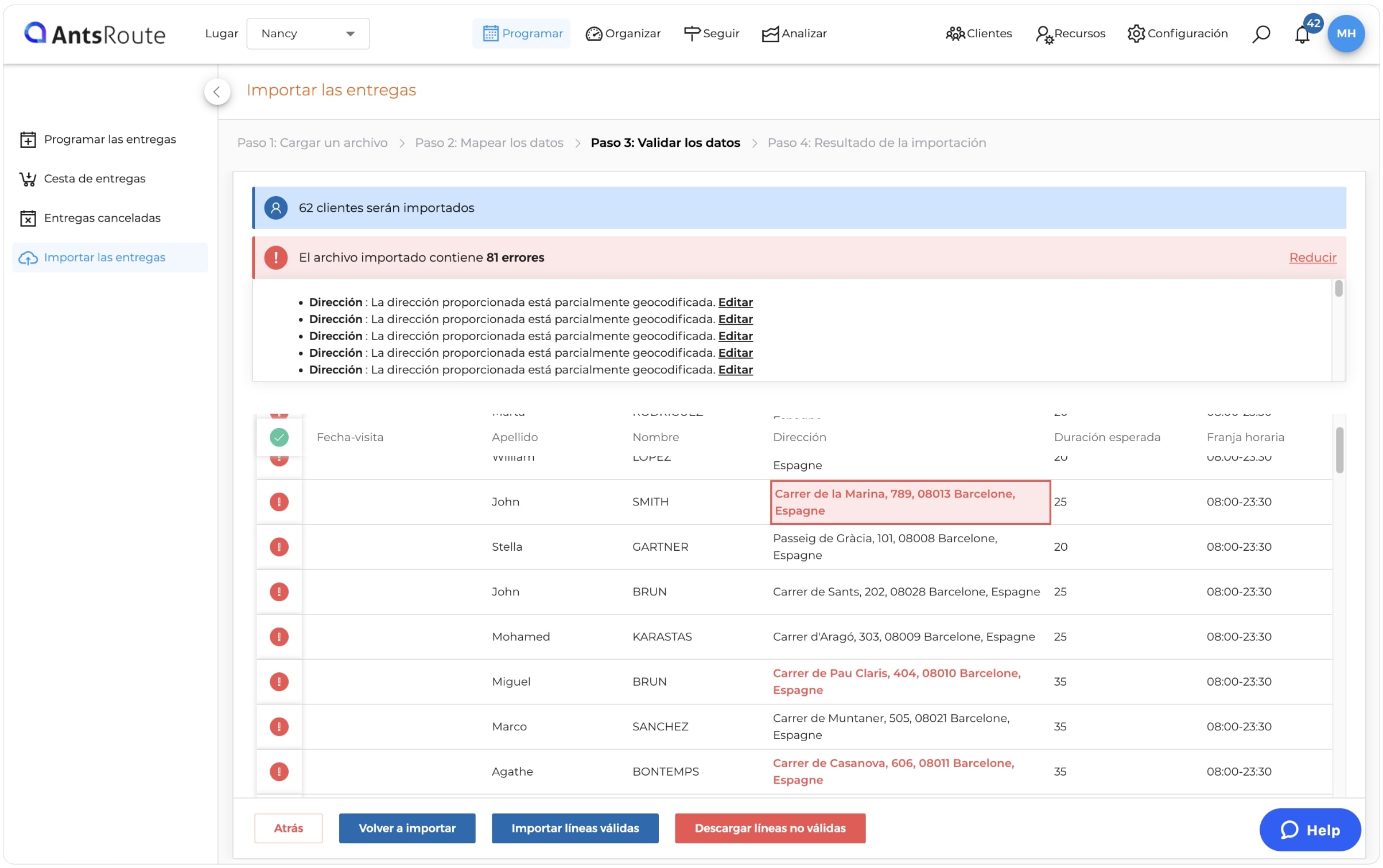Click Editar on the second Dirección error
The height and width of the screenshot is (868, 1383).
[x=736, y=318]
